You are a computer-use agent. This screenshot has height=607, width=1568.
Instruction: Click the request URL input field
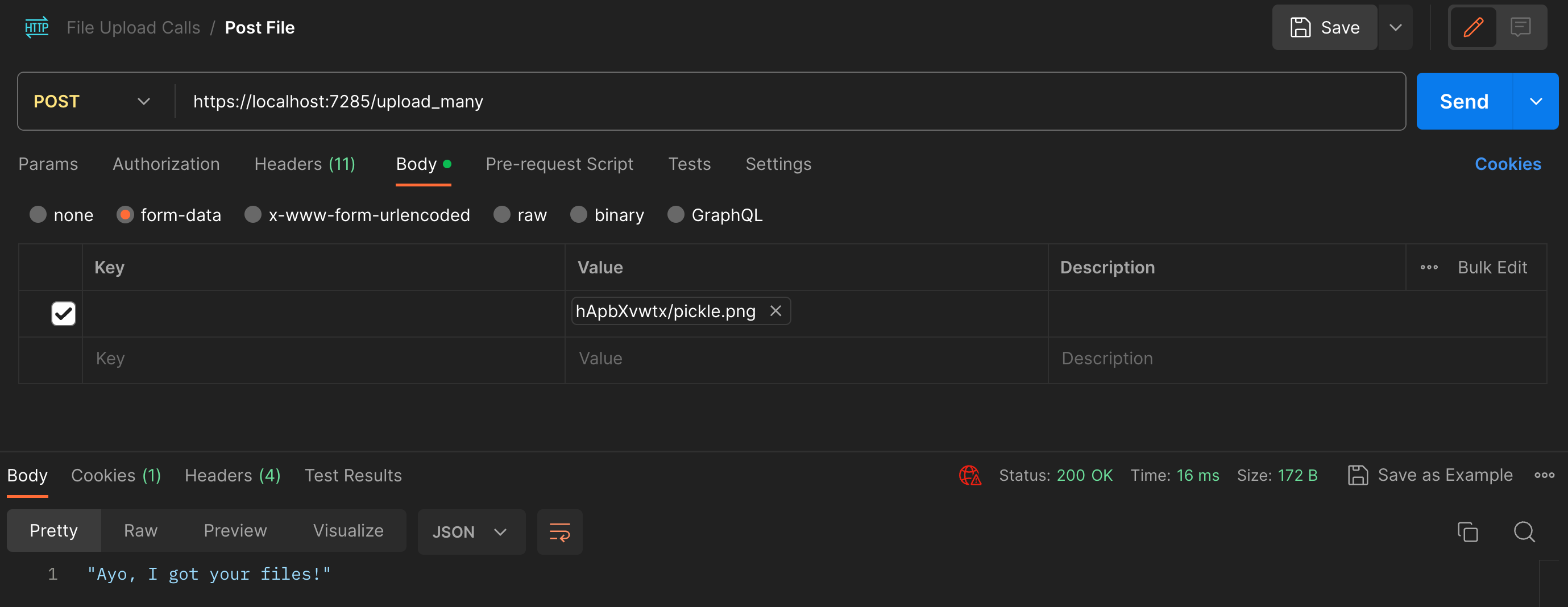coord(791,102)
